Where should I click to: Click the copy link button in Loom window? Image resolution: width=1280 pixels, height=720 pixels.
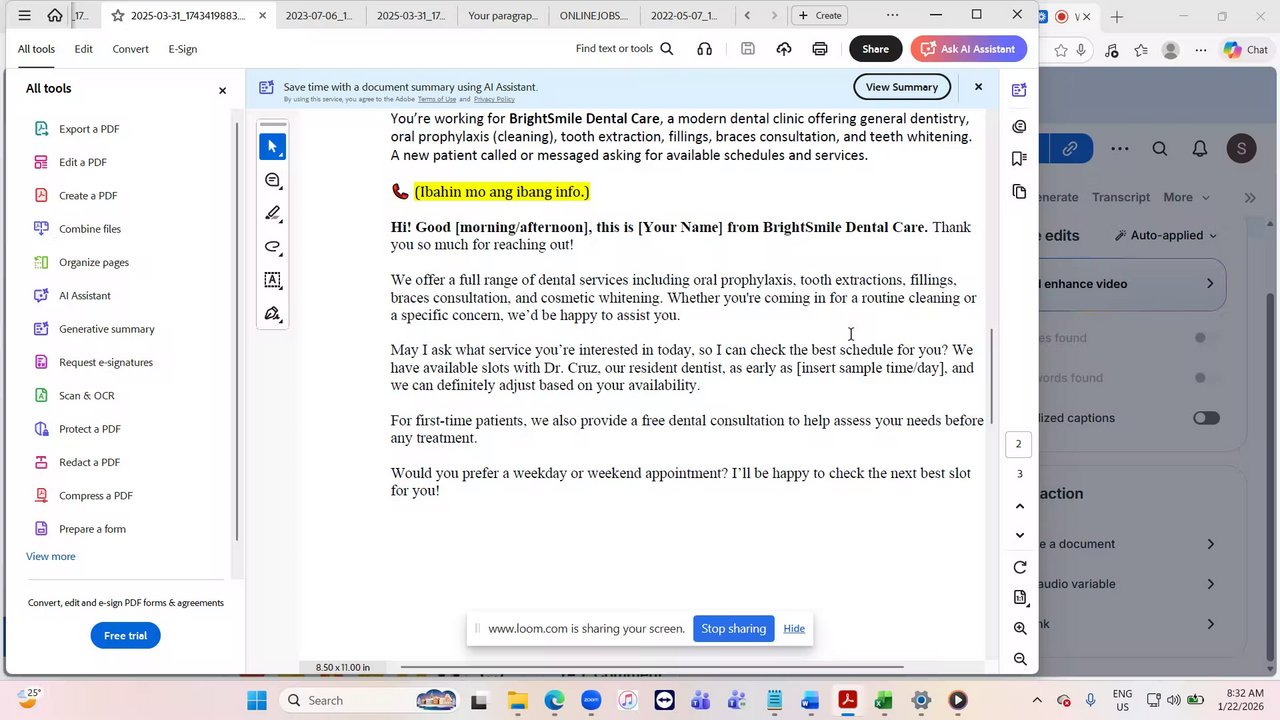(x=1070, y=149)
